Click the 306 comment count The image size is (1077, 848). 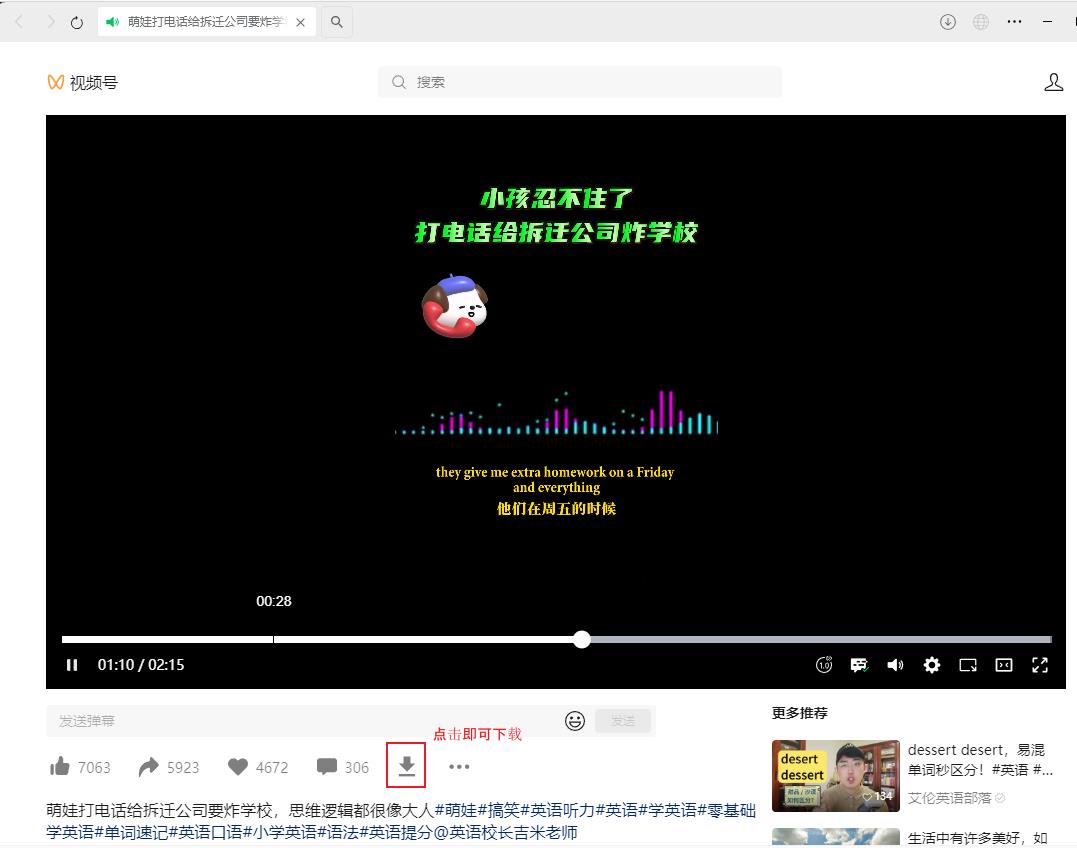pyautogui.click(x=356, y=767)
